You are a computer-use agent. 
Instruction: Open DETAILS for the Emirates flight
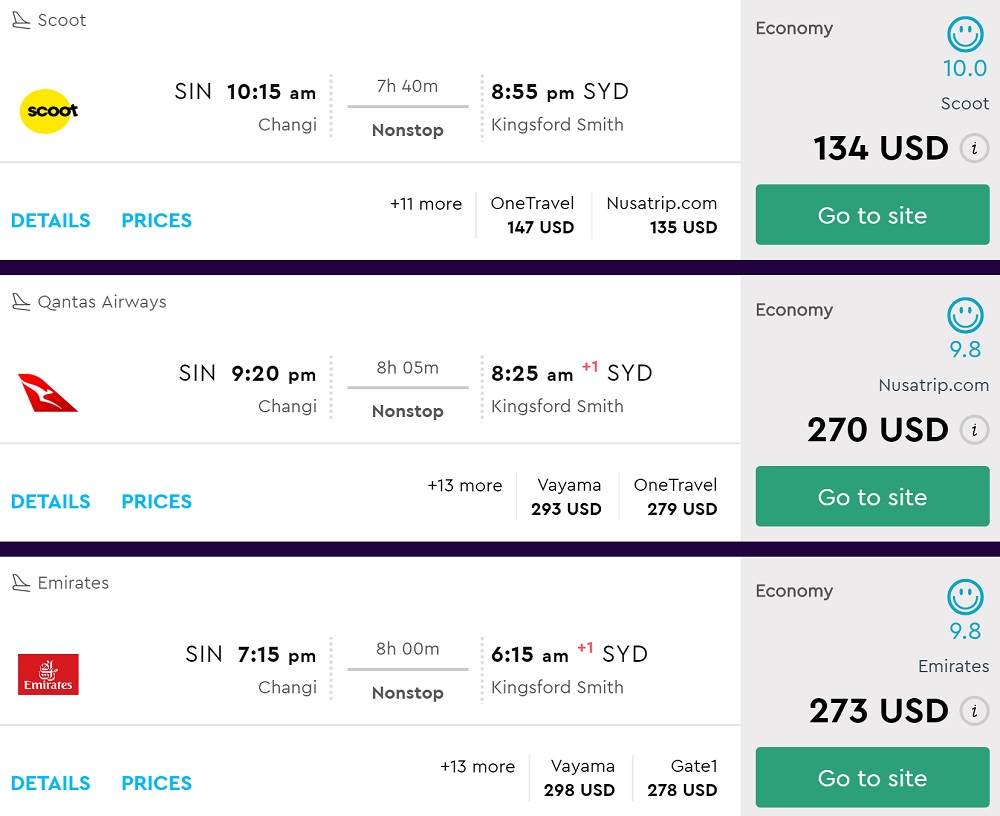point(50,783)
